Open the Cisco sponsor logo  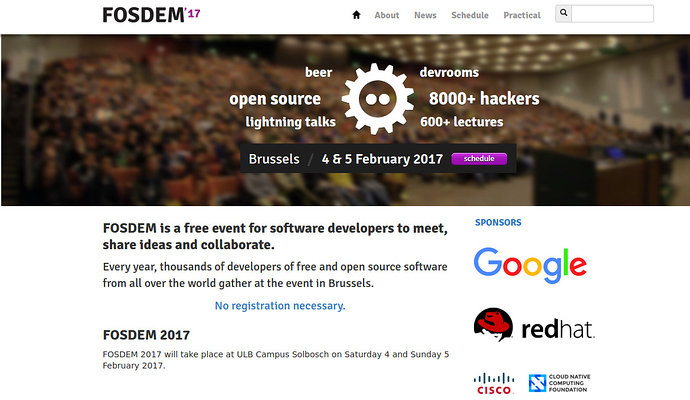pyautogui.click(x=494, y=384)
